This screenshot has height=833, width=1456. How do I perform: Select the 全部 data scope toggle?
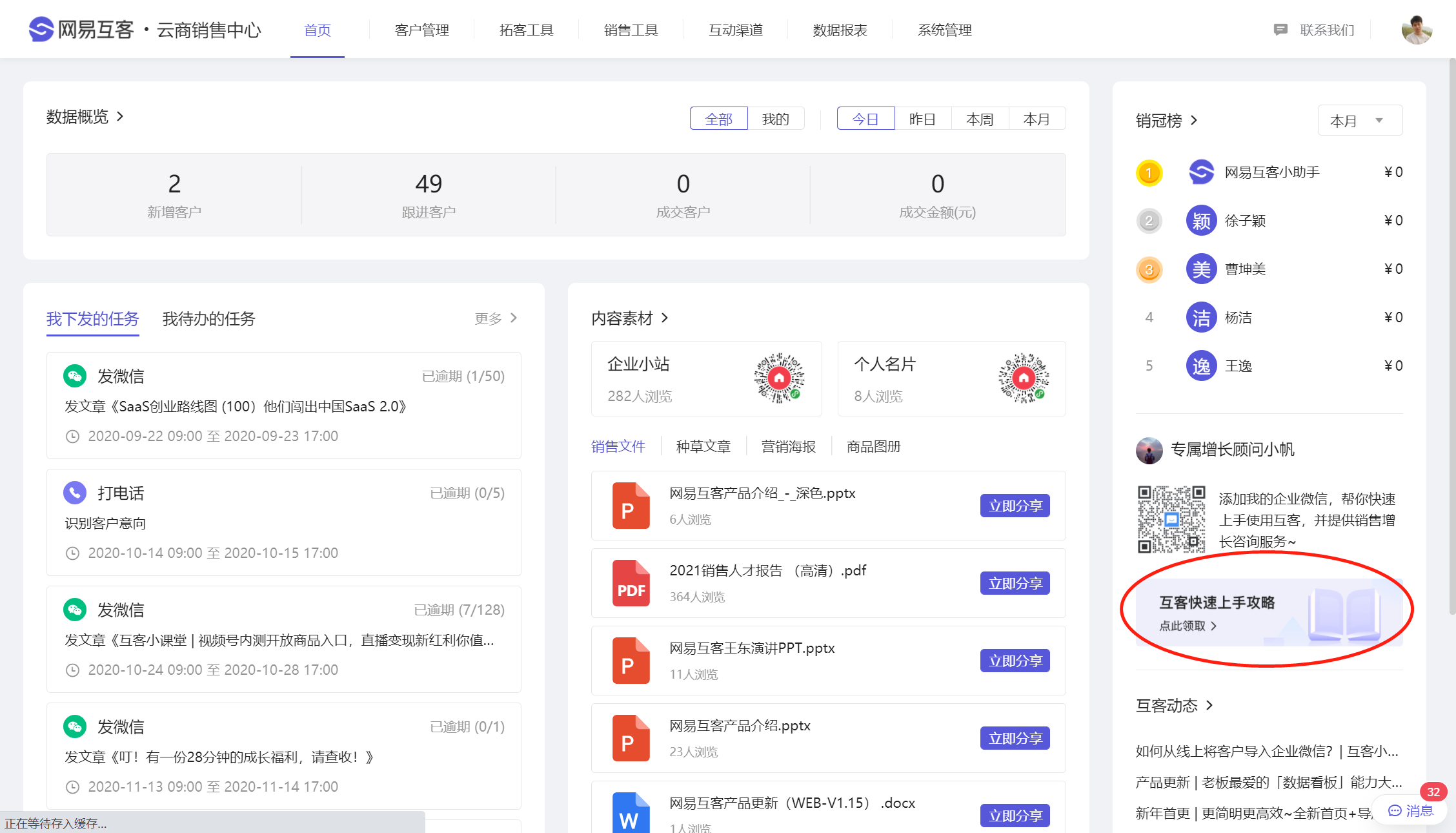click(718, 119)
